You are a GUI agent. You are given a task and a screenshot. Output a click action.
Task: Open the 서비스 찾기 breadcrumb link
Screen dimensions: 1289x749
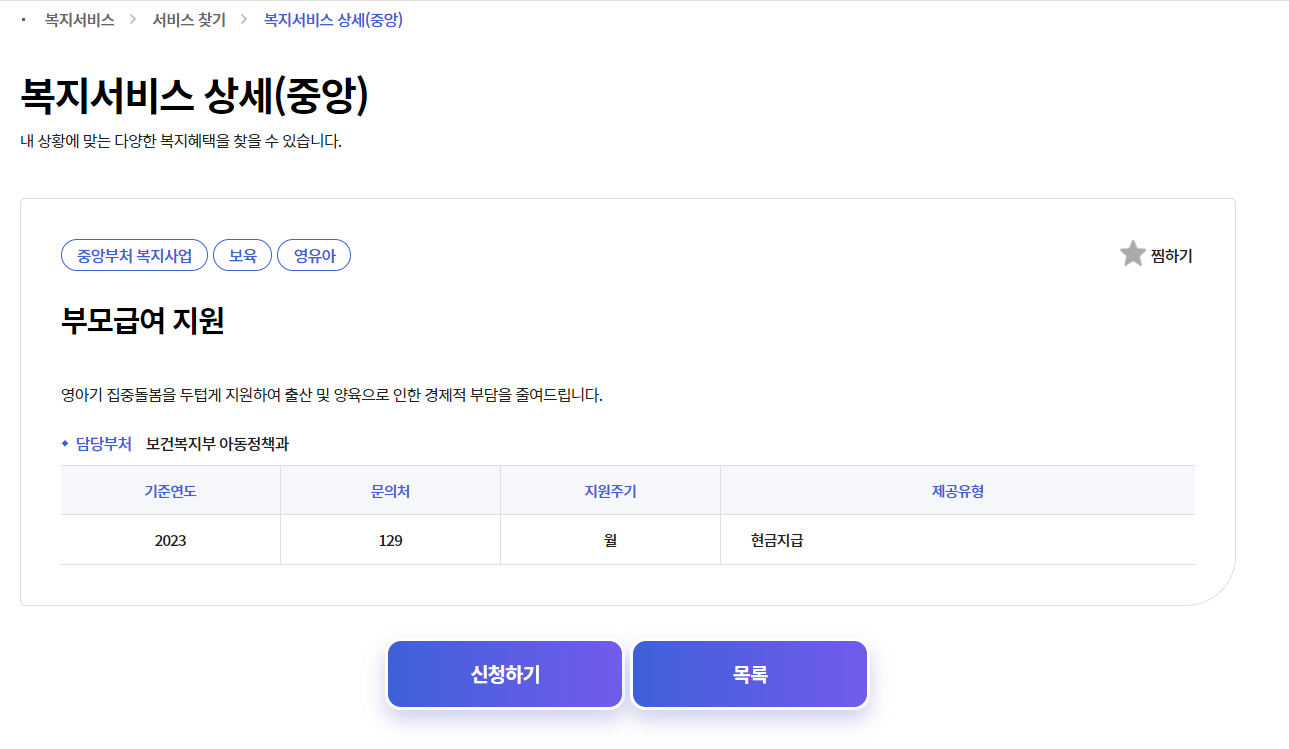[x=188, y=18]
